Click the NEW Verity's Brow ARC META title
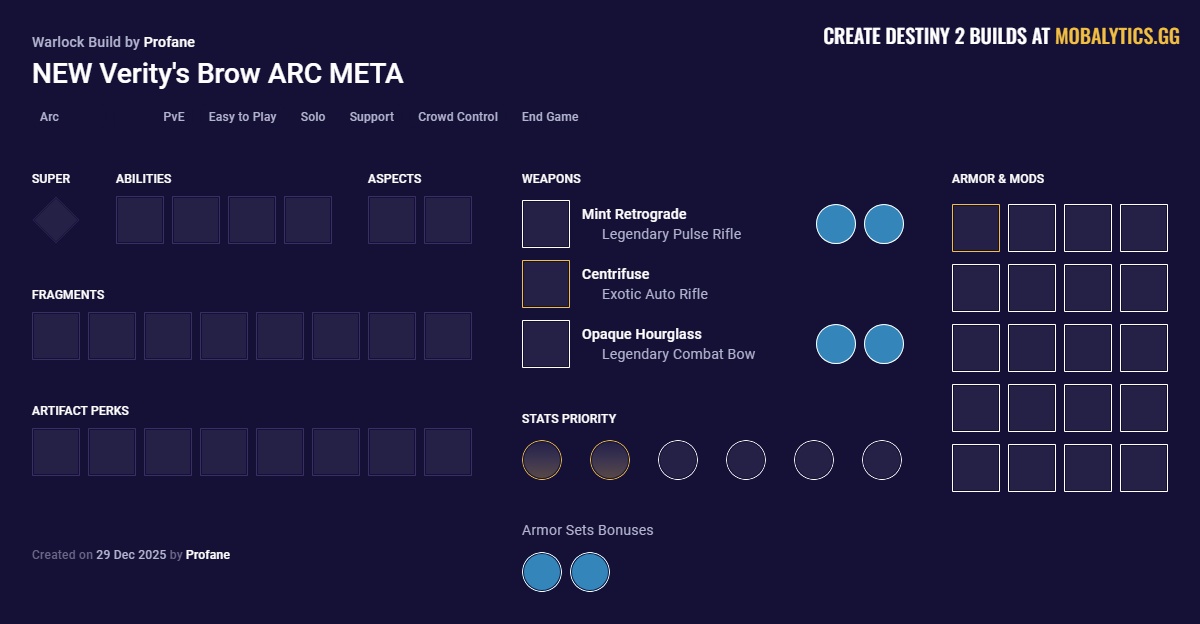The image size is (1200, 624). [x=218, y=74]
